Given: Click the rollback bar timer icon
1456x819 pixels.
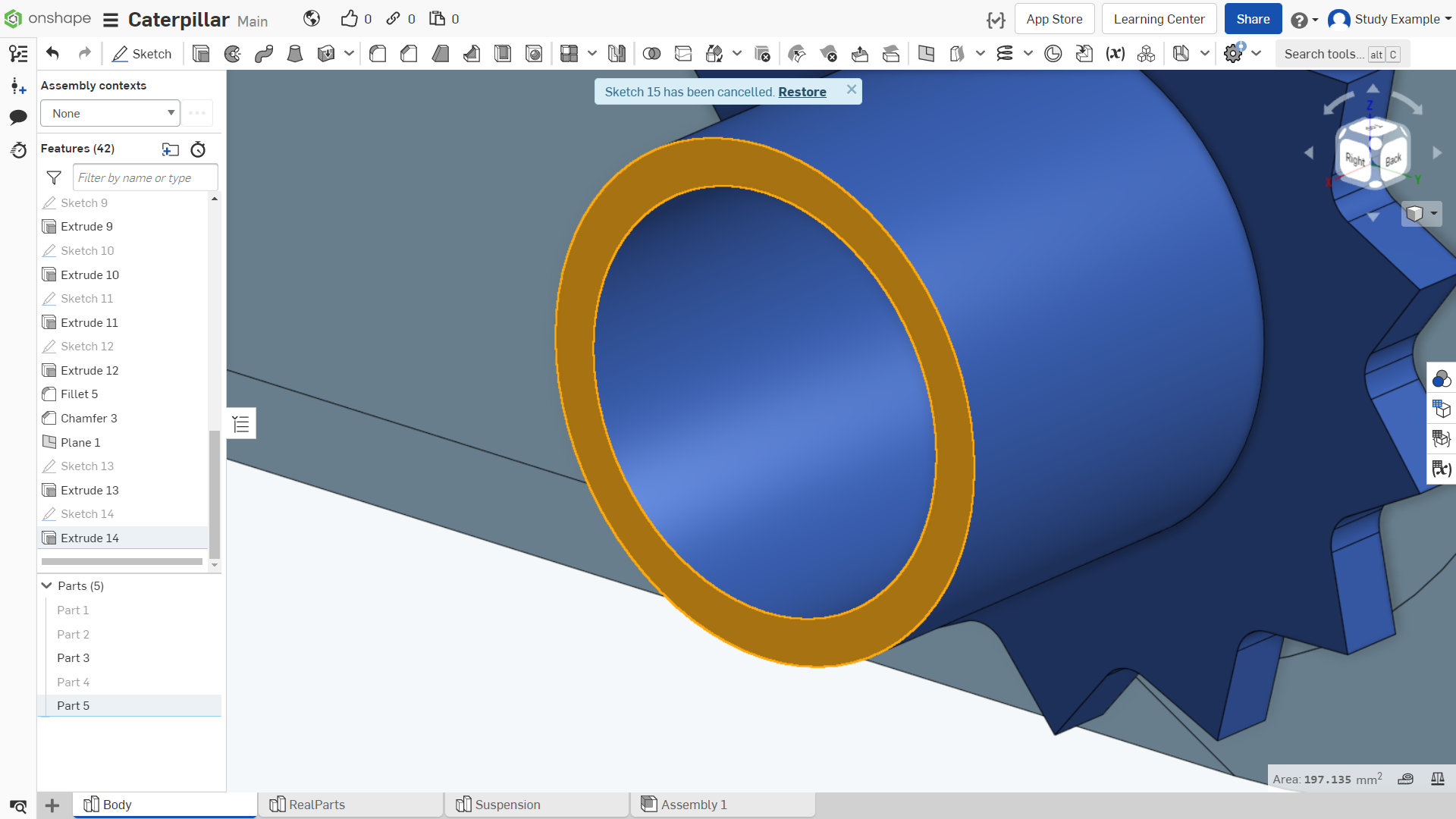Looking at the screenshot, I should (198, 149).
